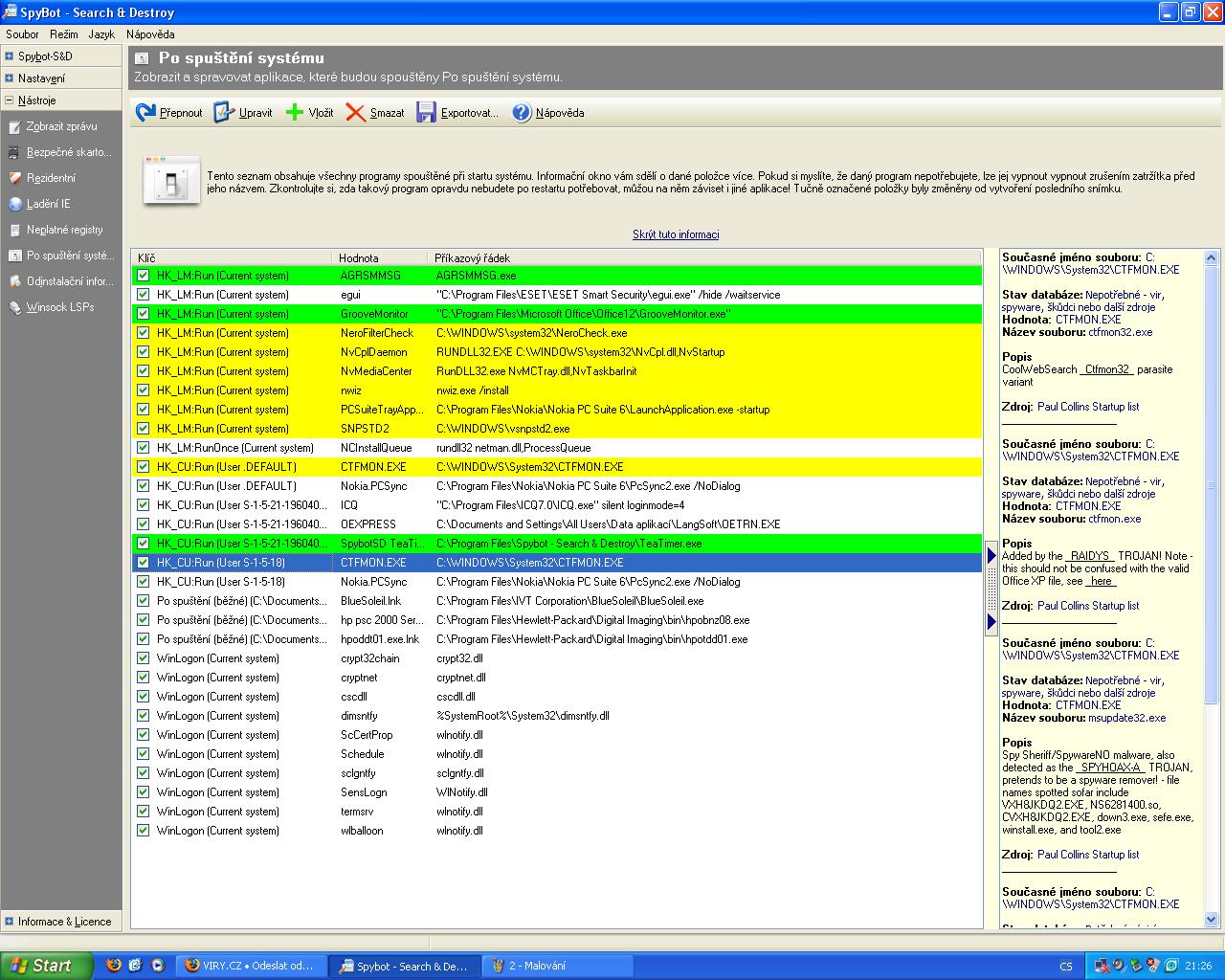Toggle checkbox for ICQ startup entry

tap(144, 505)
